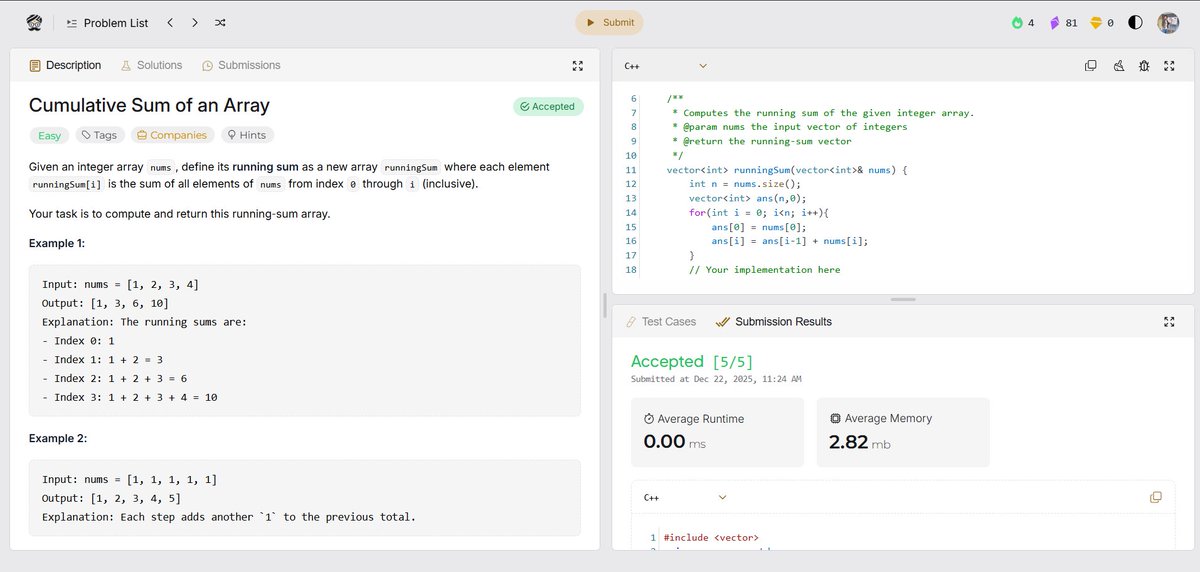The height and width of the screenshot is (572, 1200).
Task: Switch to the Submissions tab
Action: click(x=241, y=65)
